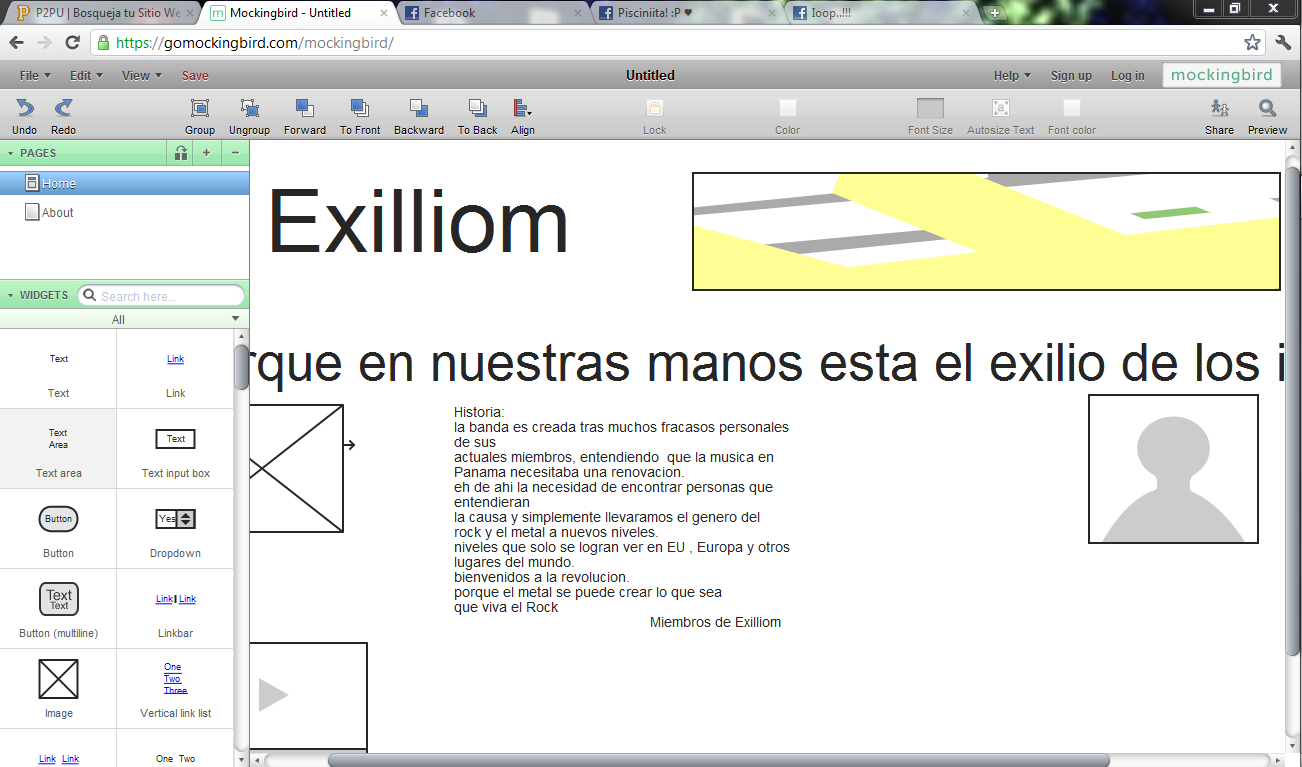Image resolution: width=1302 pixels, height=767 pixels.
Task: Open the Color swatch picker
Action: pyautogui.click(x=788, y=108)
